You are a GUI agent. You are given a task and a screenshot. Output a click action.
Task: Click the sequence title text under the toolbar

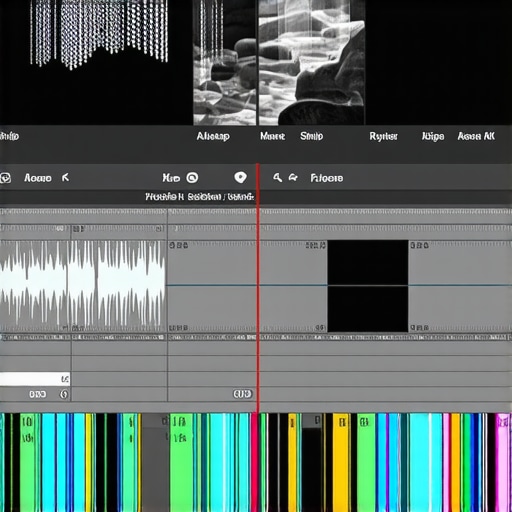click(x=199, y=197)
